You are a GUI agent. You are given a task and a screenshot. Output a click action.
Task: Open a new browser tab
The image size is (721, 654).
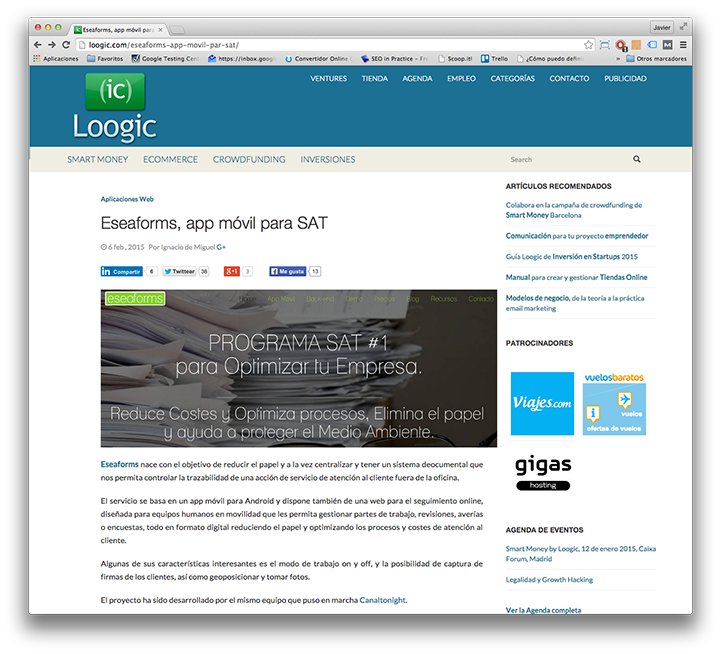177,30
